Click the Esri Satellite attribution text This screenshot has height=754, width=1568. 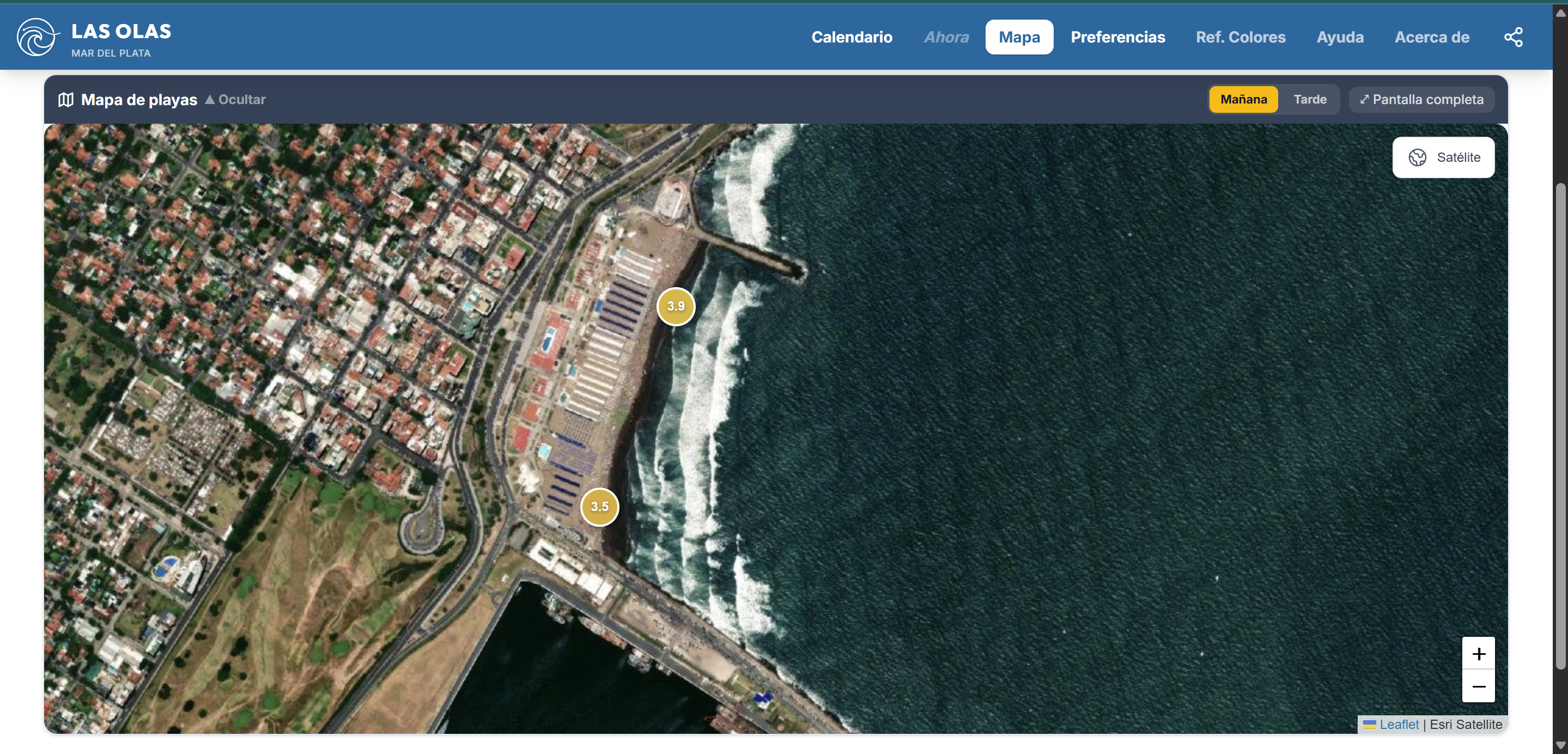point(1466,724)
